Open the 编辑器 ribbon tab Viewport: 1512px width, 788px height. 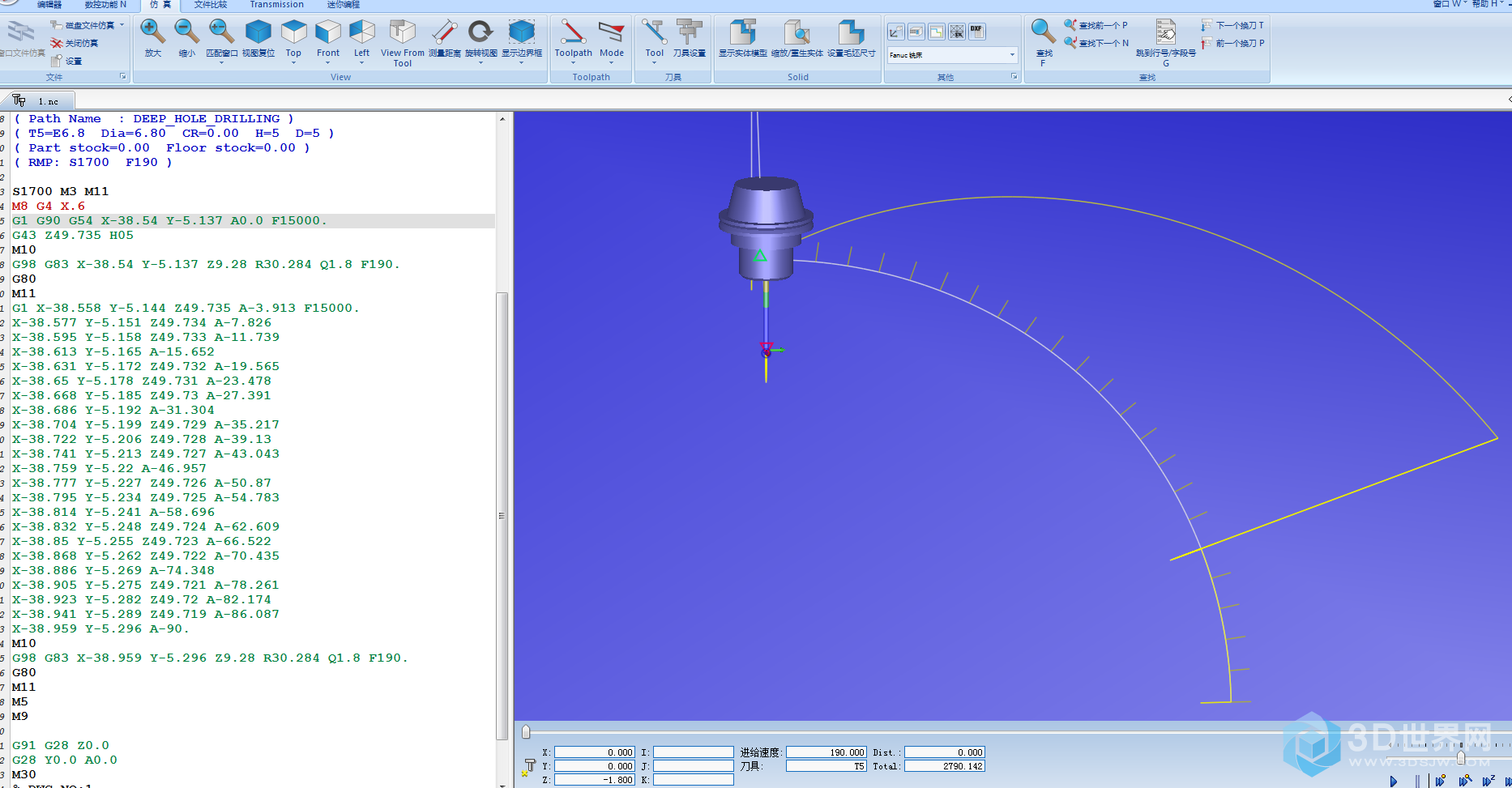point(49,5)
